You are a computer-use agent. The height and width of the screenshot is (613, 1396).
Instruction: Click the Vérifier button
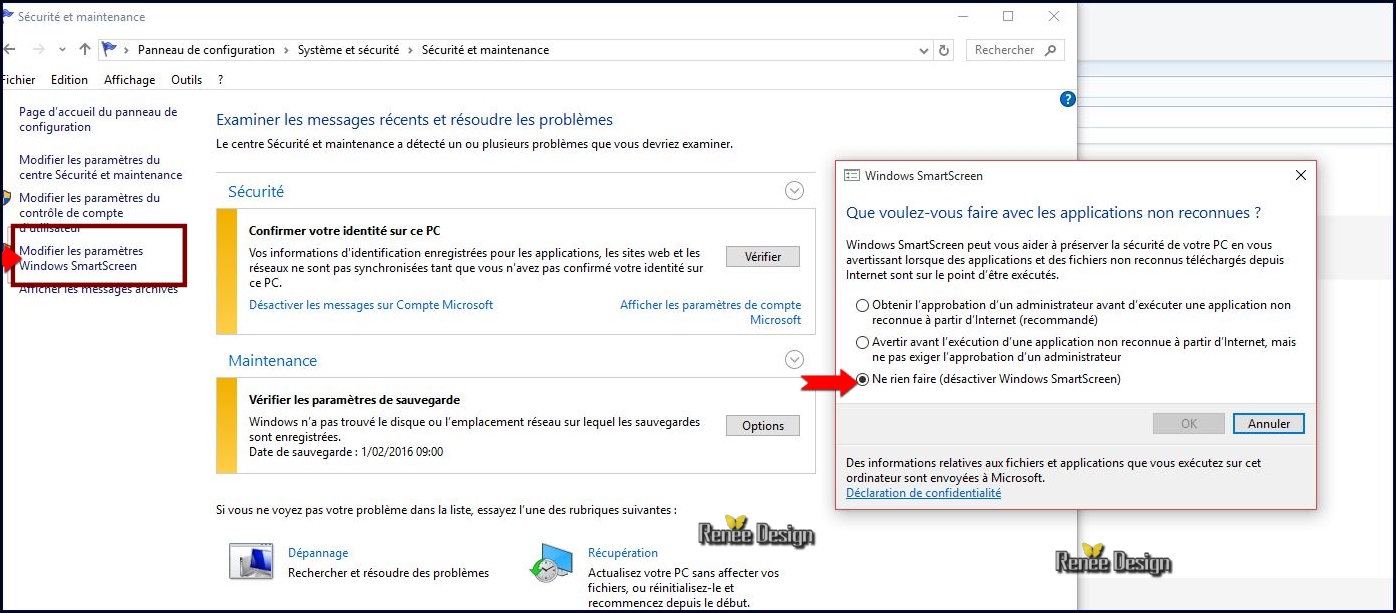click(763, 257)
